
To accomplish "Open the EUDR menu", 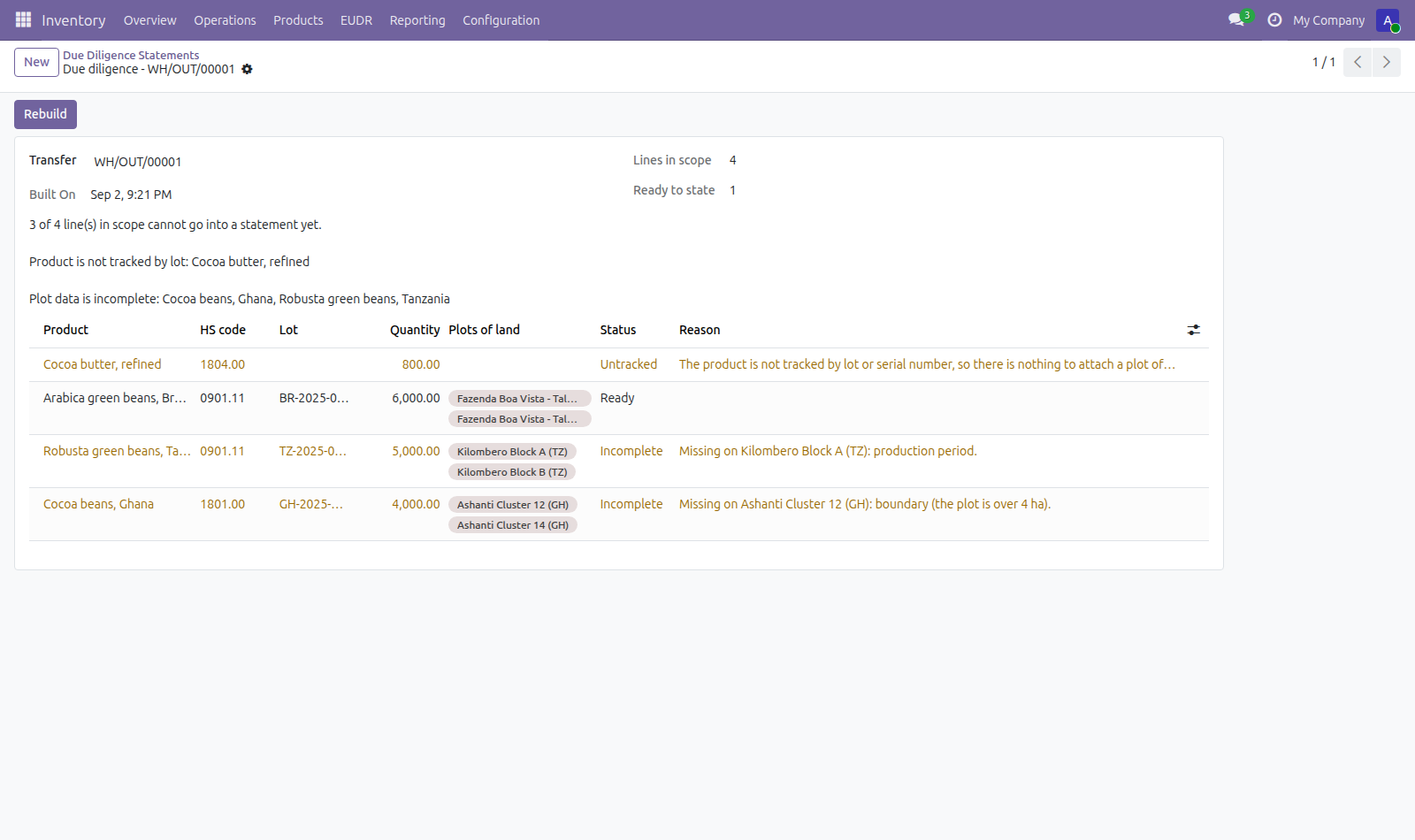I will 356,20.
